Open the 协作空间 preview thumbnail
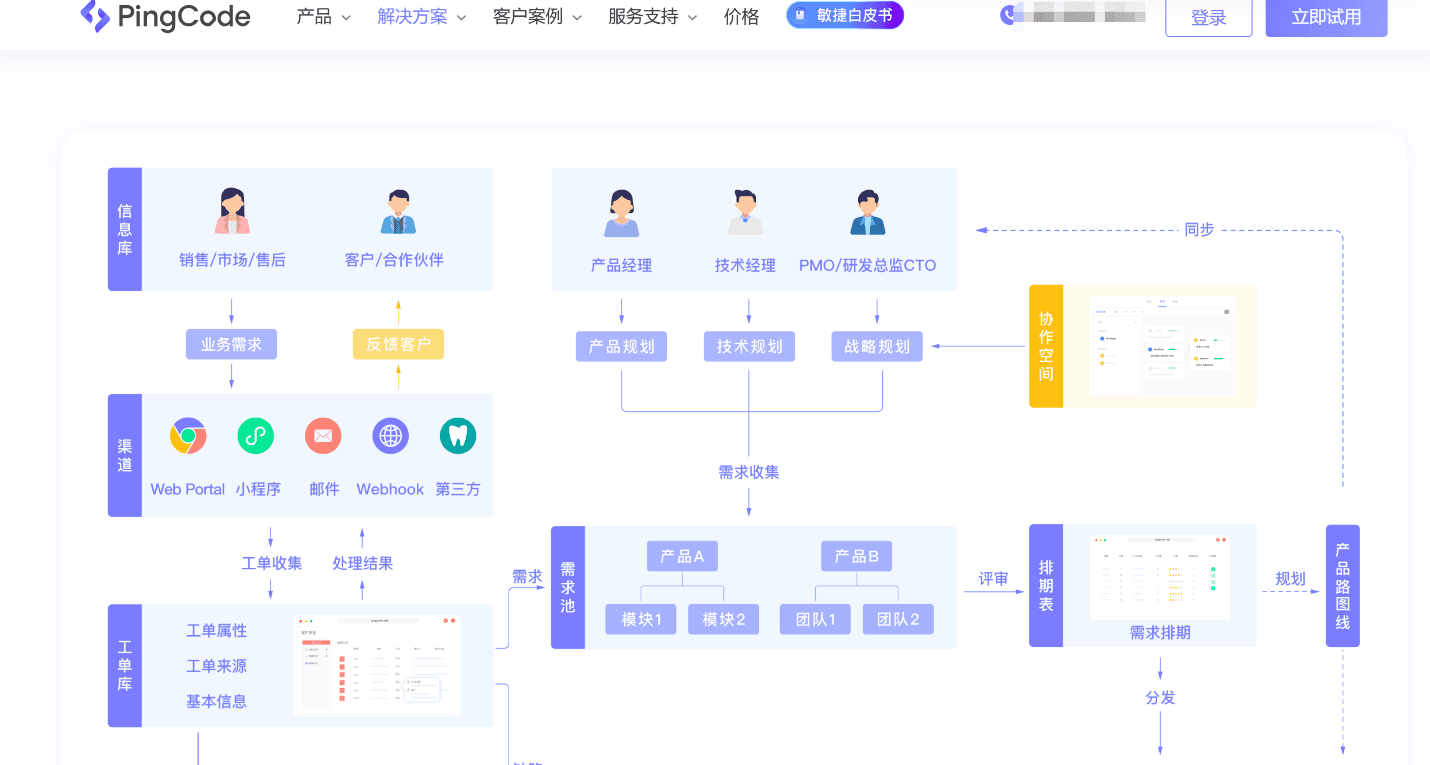This screenshot has width=1430, height=765. click(1162, 345)
